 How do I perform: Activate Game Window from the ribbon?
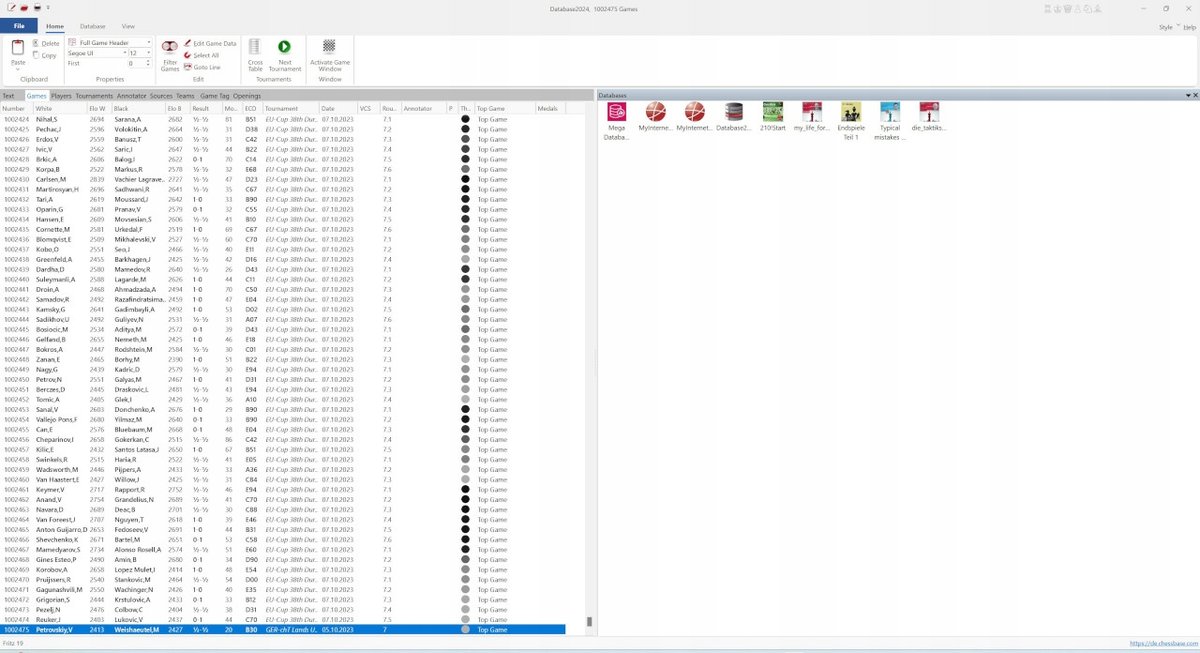coord(329,52)
